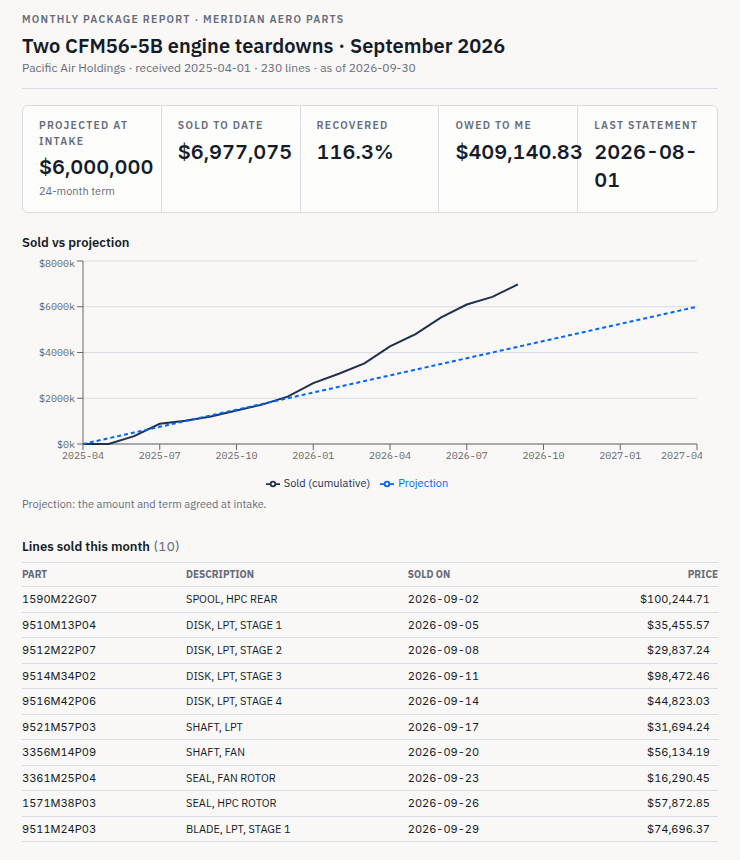Select part number 3356M14P09
The image size is (740, 860).
(x=59, y=752)
